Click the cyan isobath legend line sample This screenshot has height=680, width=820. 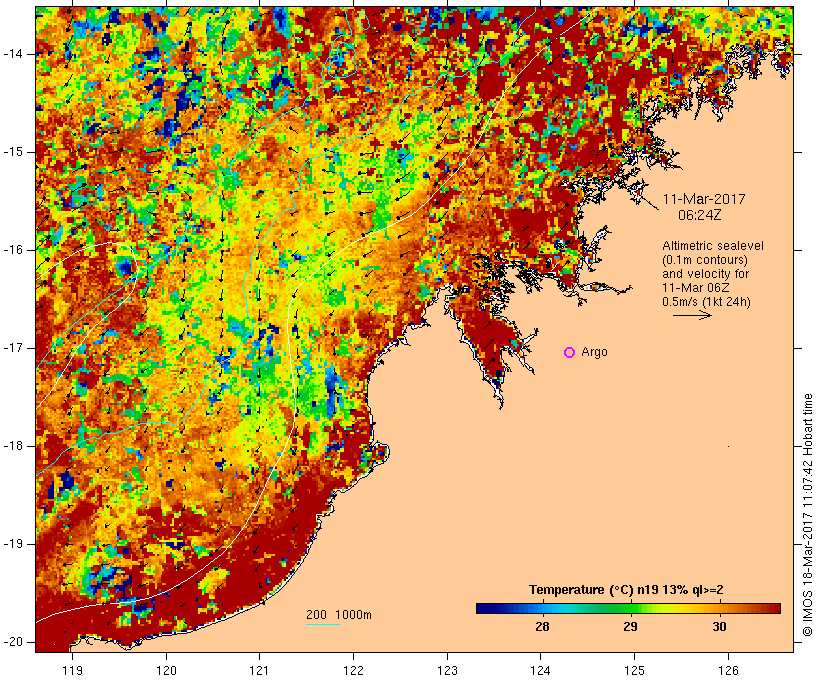click(323, 624)
